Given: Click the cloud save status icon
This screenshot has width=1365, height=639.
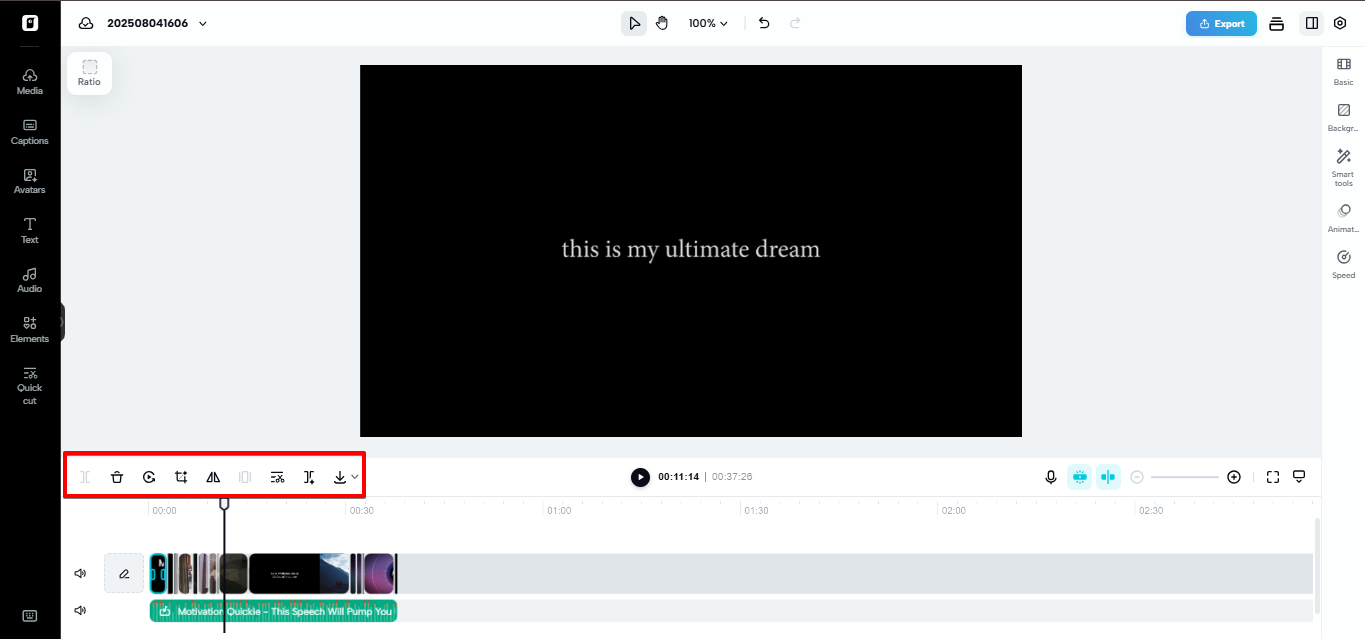Looking at the screenshot, I should click(x=86, y=23).
